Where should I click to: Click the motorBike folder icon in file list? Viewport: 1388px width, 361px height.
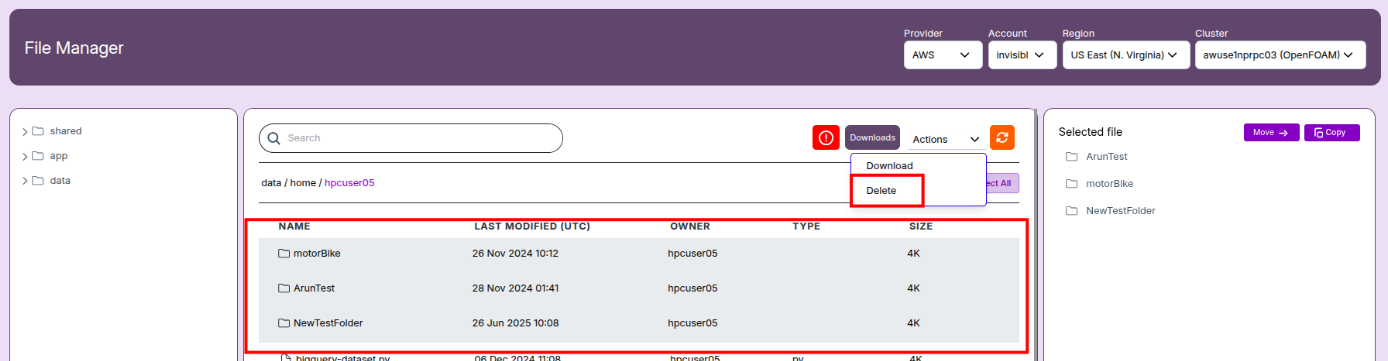pyautogui.click(x=284, y=254)
